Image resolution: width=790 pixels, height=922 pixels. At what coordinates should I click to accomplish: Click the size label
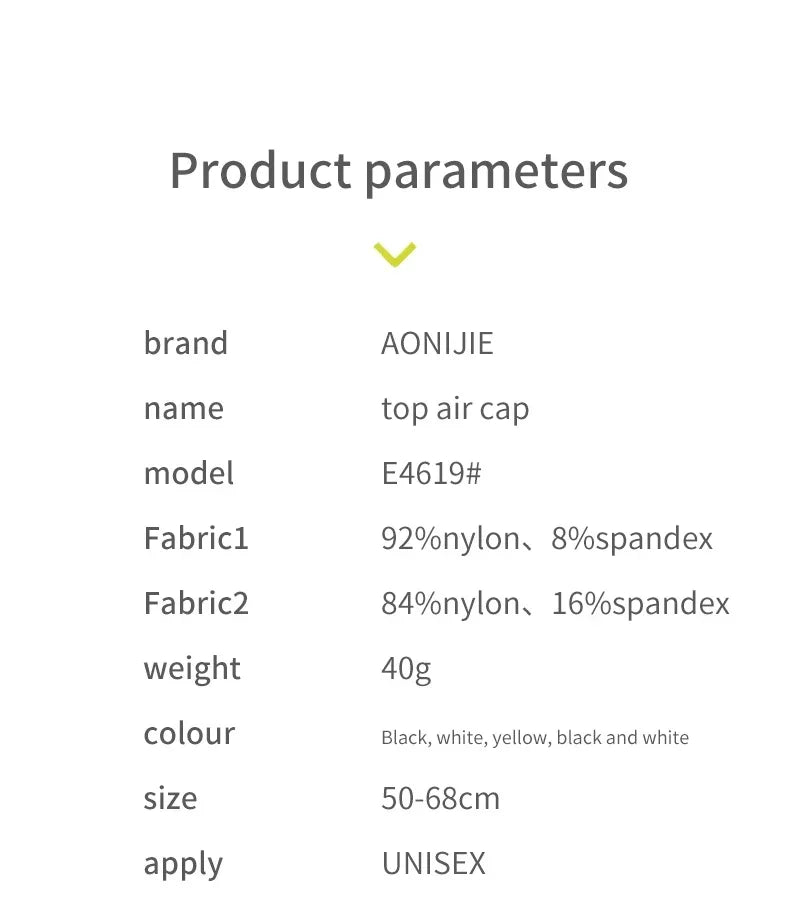click(x=170, y=798)
